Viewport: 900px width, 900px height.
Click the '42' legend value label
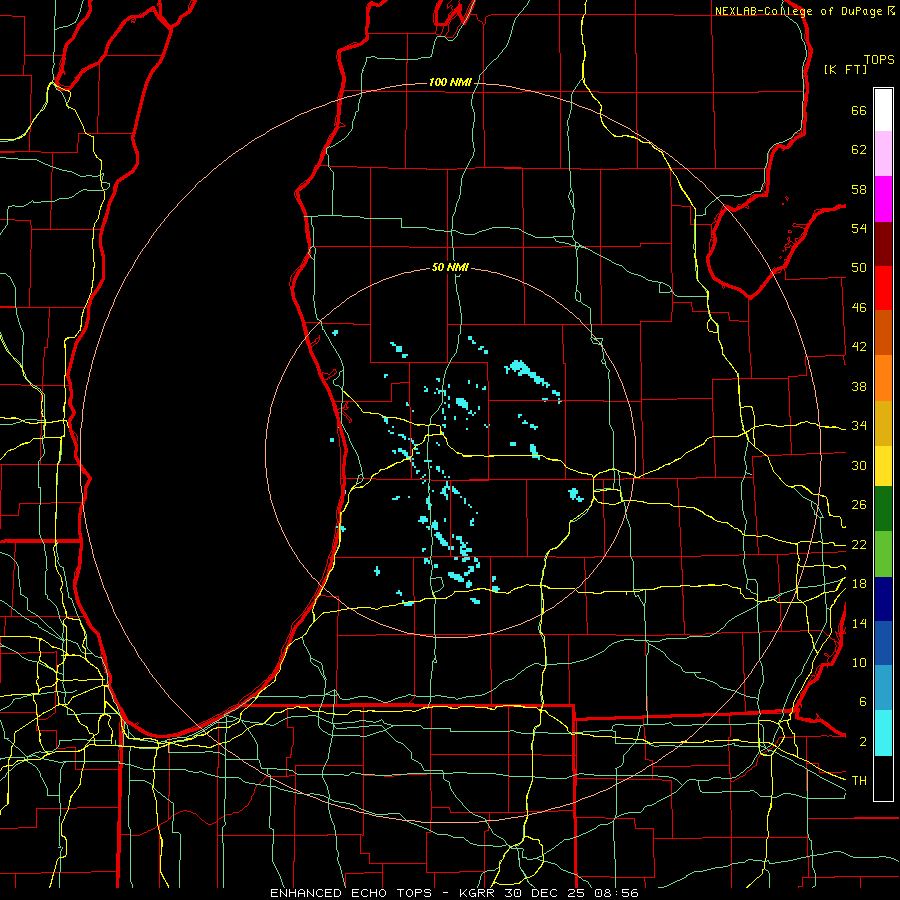click(859, 347)
